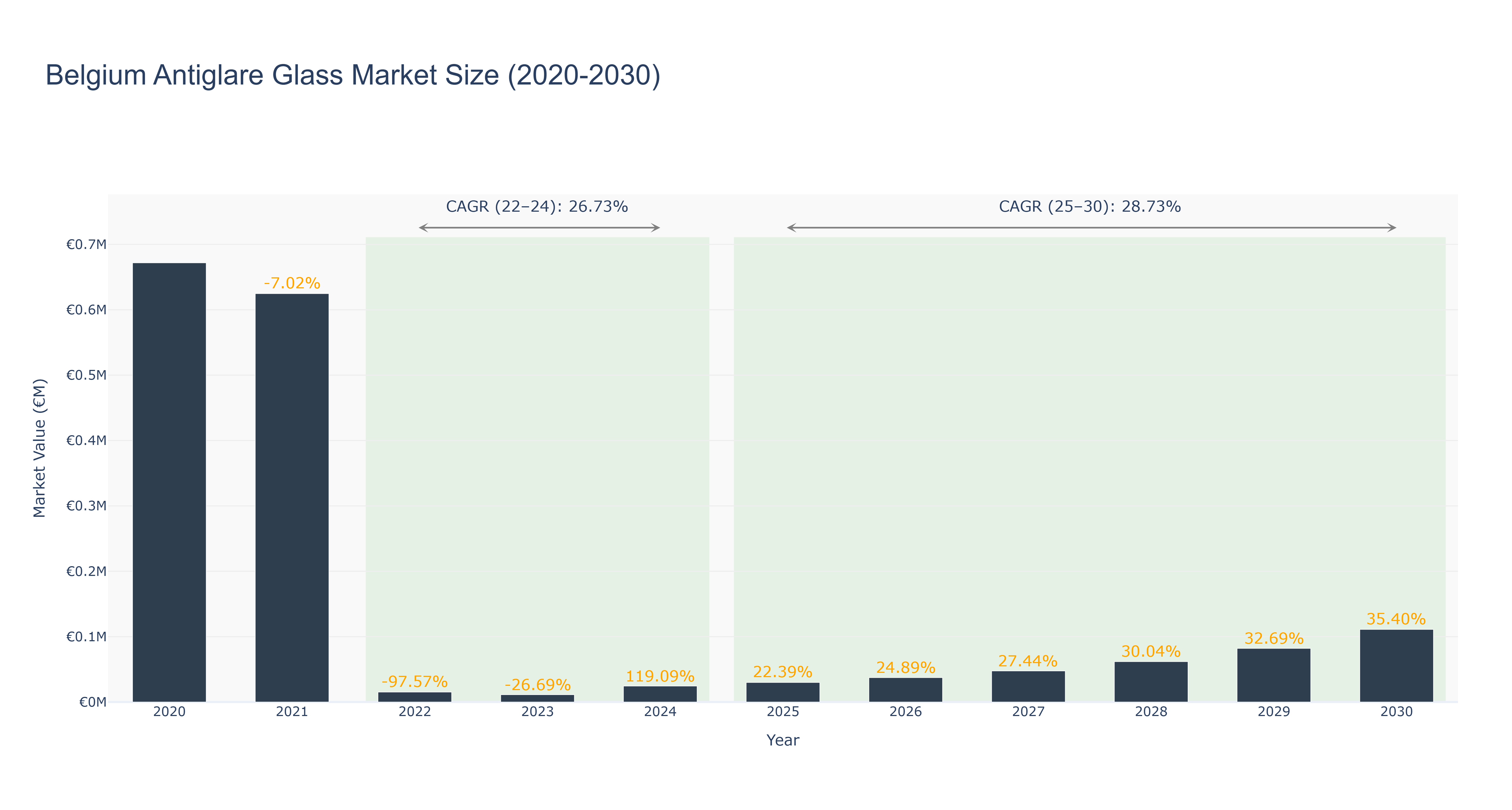Click the '32.69%' growth label

(x=1274, y=639)
